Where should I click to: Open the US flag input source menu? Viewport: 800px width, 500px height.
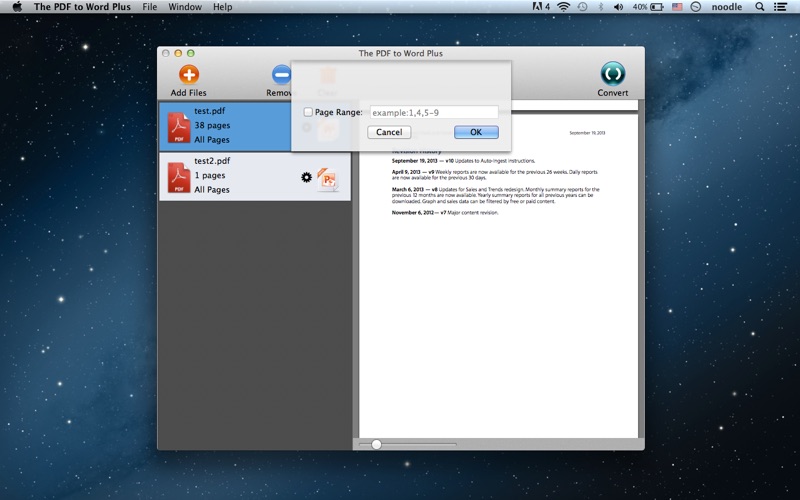677,7
